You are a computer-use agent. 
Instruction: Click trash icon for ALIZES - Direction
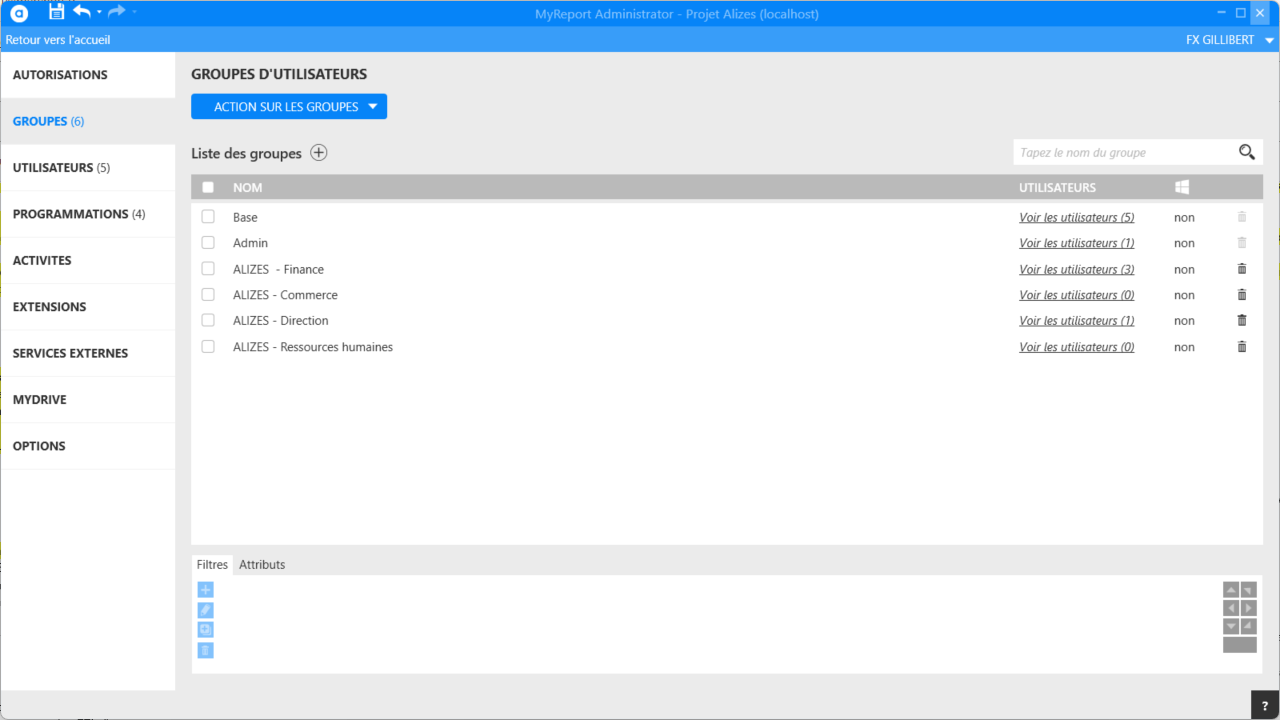1242,321
